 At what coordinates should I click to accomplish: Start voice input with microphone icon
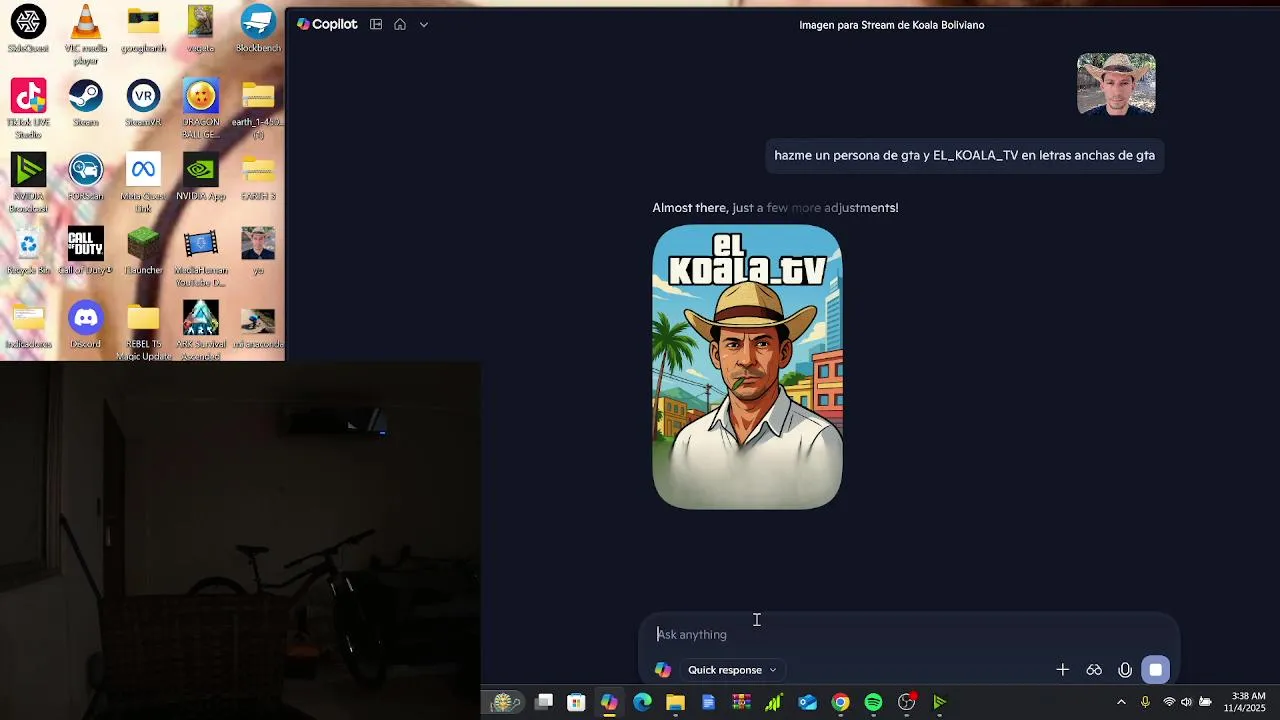point(1125,670)
